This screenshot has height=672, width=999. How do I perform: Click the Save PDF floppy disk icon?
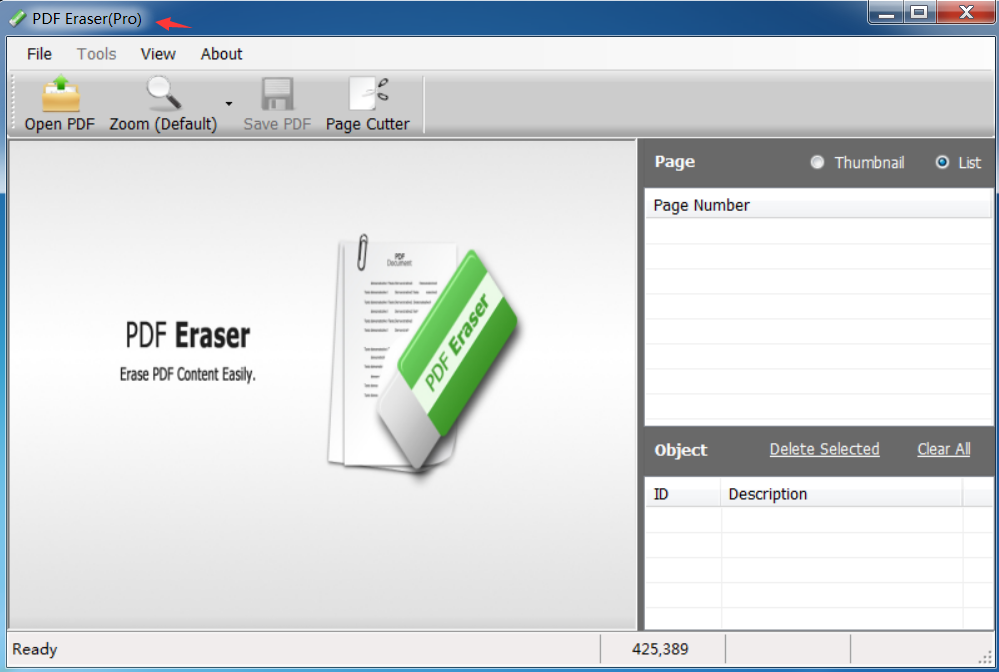click(277, 94)
